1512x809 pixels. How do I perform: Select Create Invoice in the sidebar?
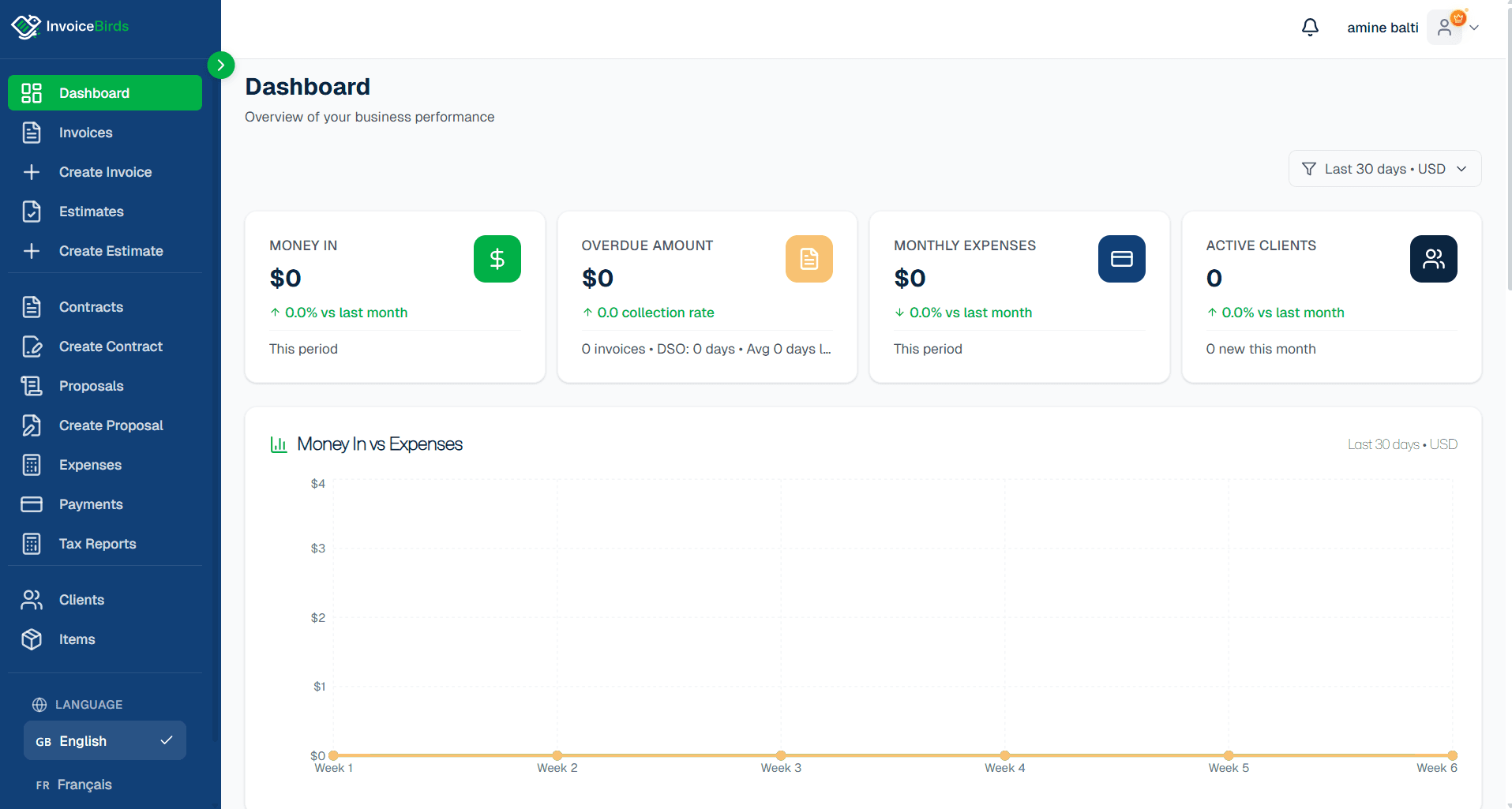click(x=105, y=172)
